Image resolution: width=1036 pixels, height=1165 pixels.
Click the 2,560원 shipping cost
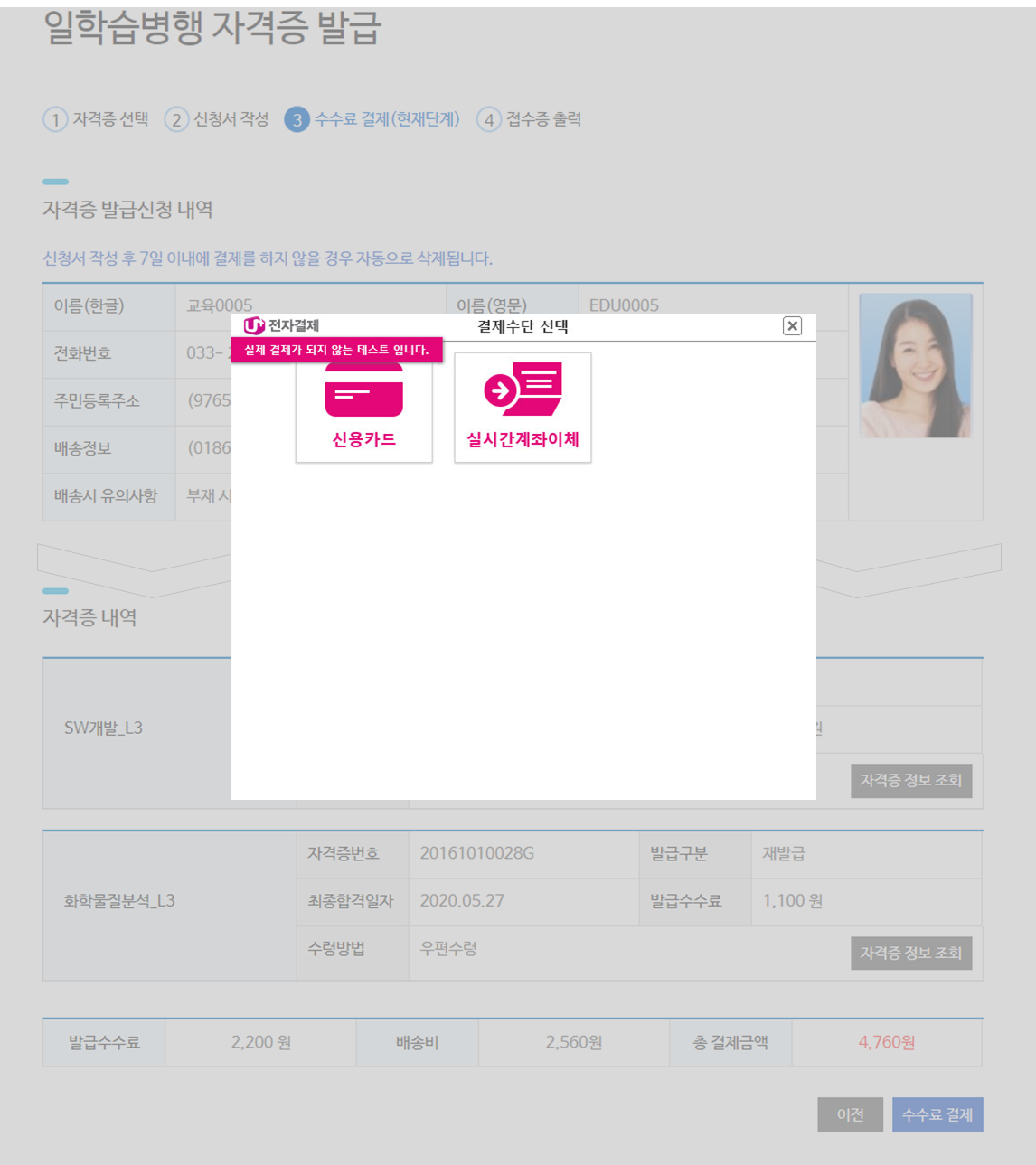tap(574, 1042)
